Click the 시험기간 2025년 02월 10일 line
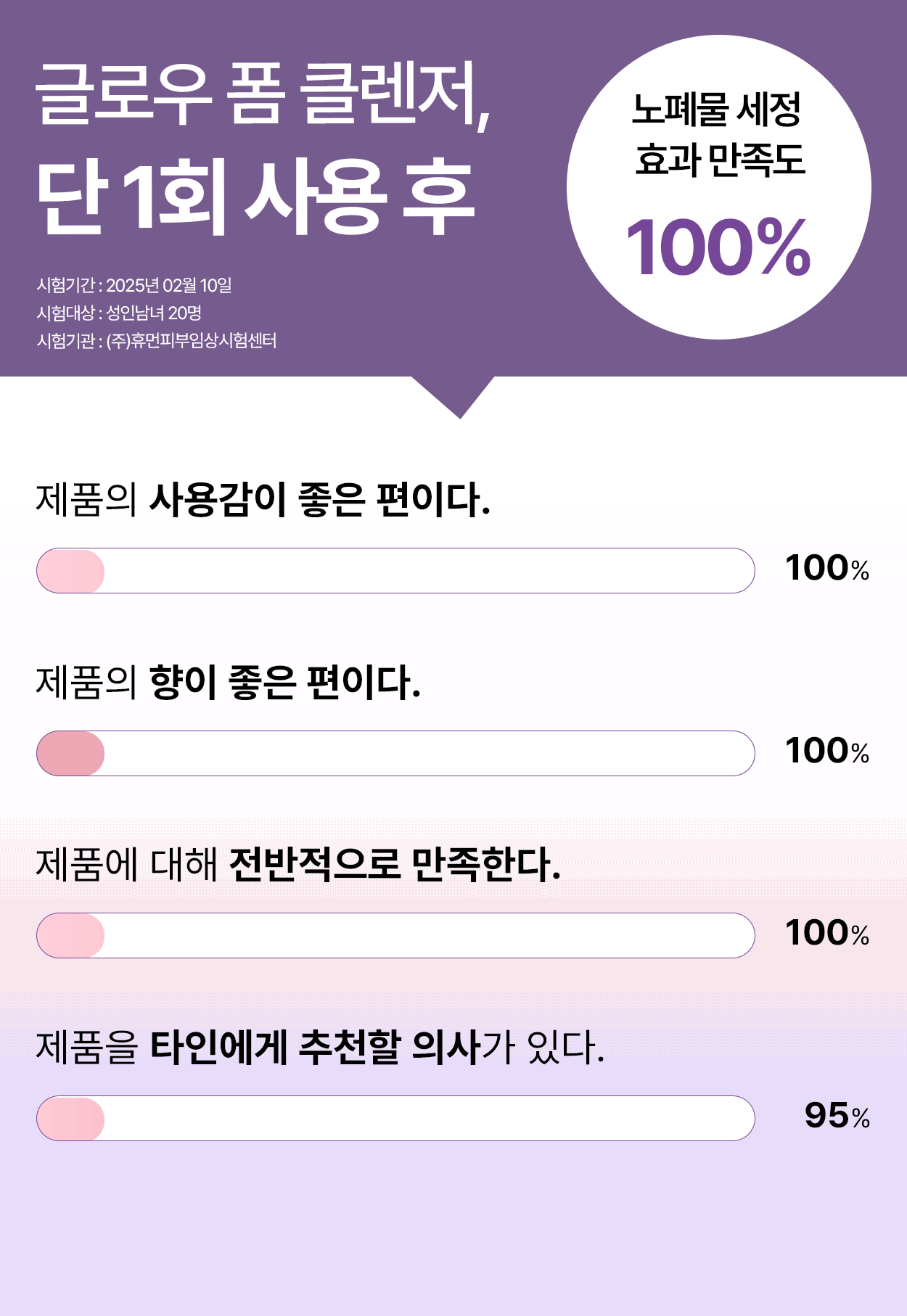 [x=134, y=285]
